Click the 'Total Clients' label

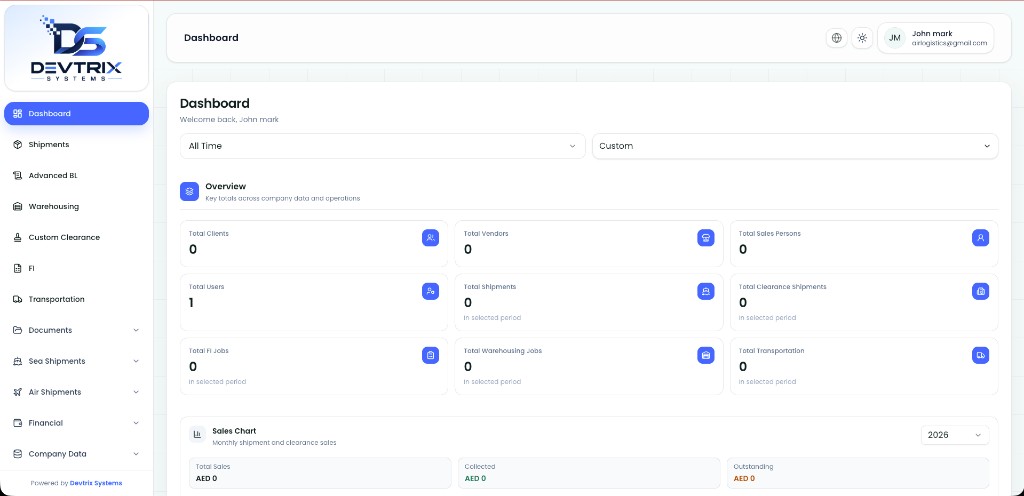click(209, 234)
